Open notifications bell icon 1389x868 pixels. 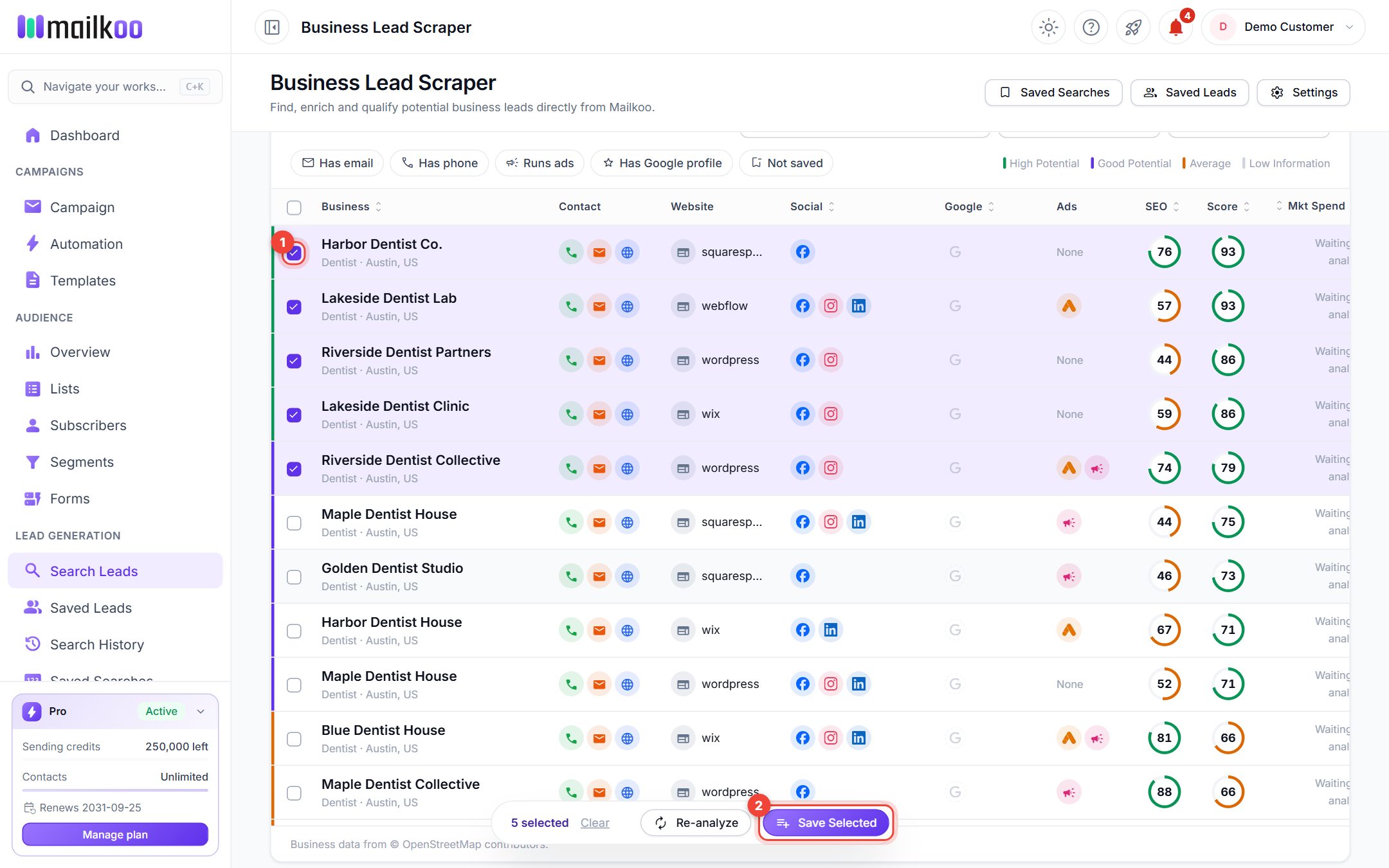(1176, 27)
